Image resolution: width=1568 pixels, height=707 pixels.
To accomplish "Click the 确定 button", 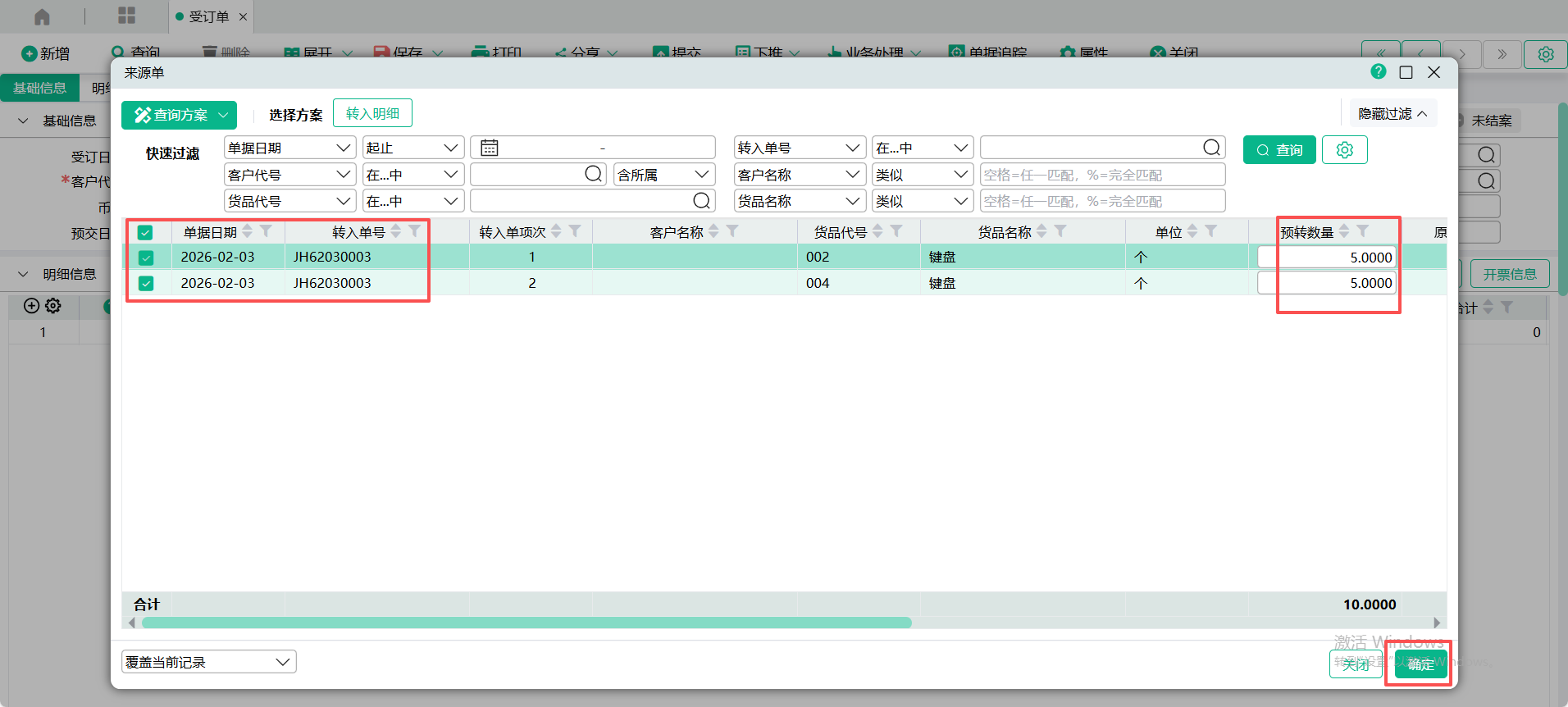I will [x=1420, y=664].
